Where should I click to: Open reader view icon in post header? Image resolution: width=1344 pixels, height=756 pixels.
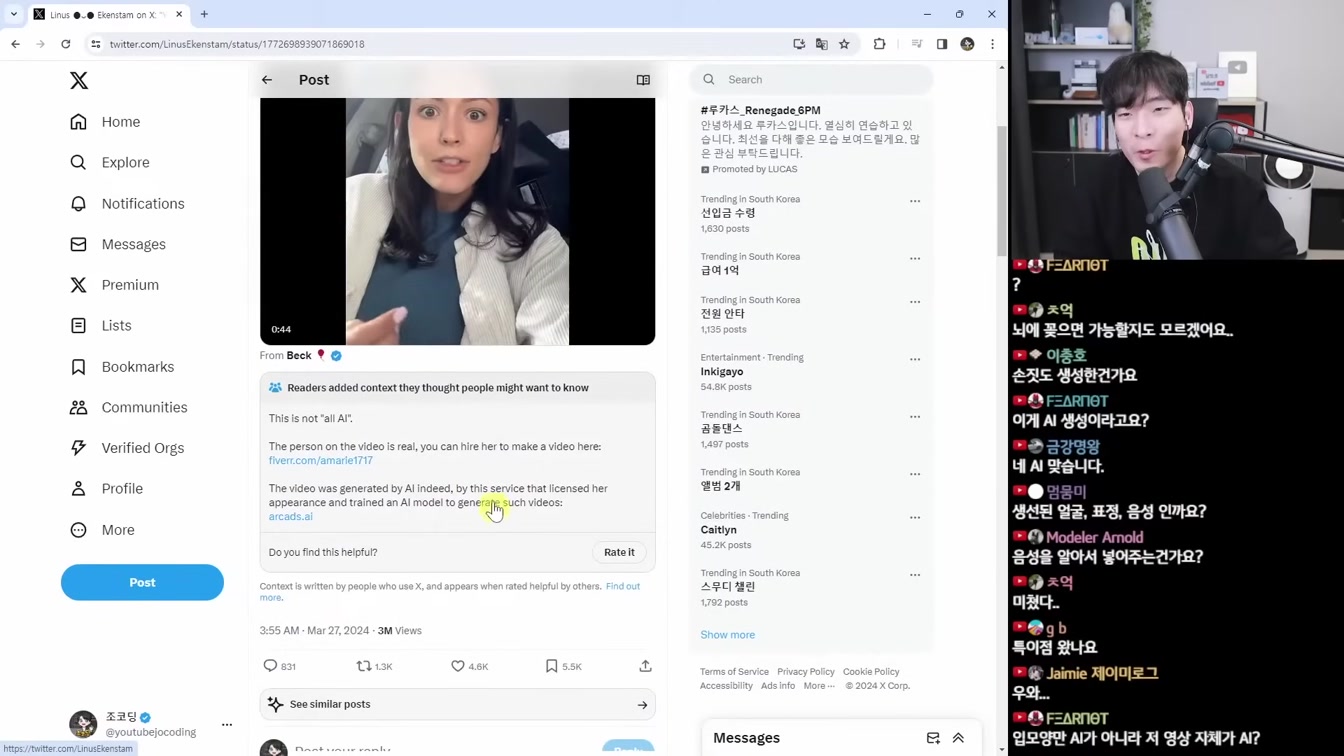point(643,80)
